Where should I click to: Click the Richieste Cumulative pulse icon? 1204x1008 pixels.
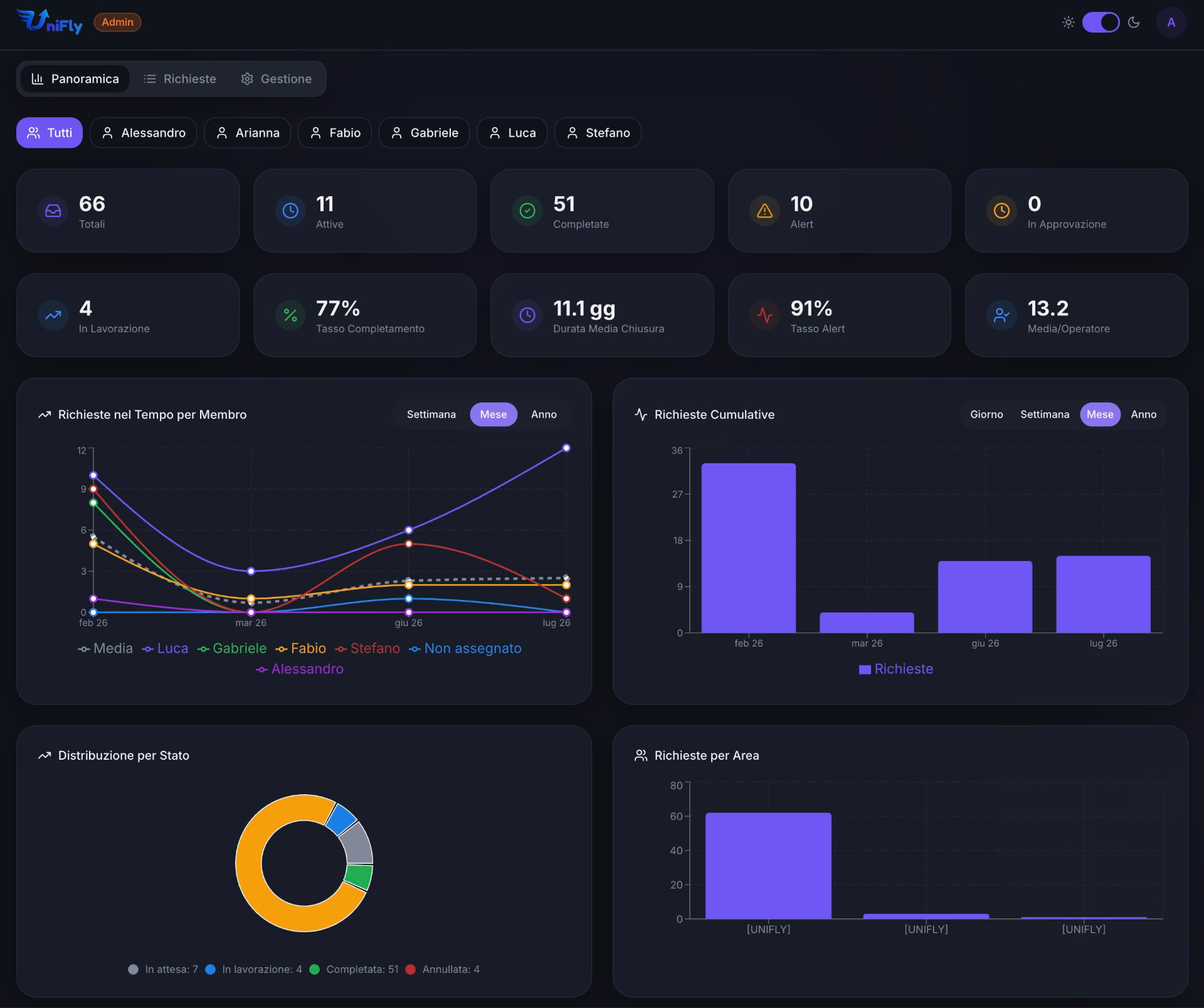click(641, 414)
